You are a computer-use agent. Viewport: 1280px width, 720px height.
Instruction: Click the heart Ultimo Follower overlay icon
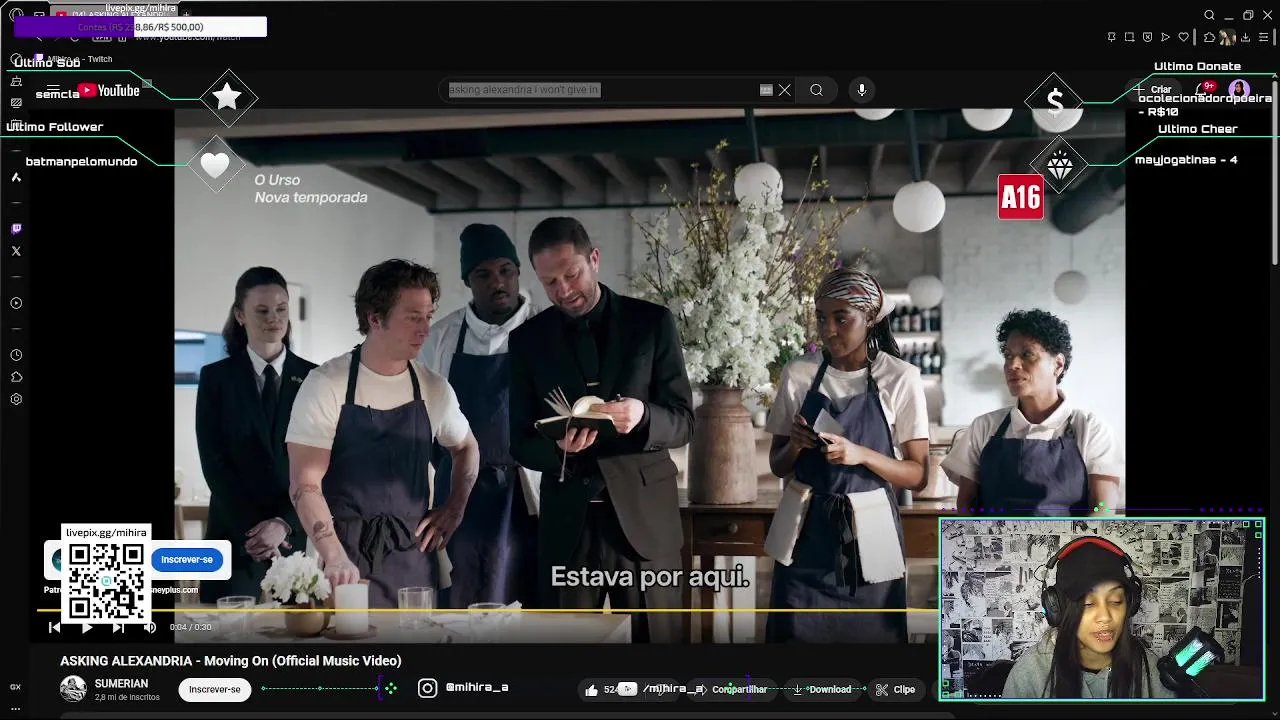[214, 166]
